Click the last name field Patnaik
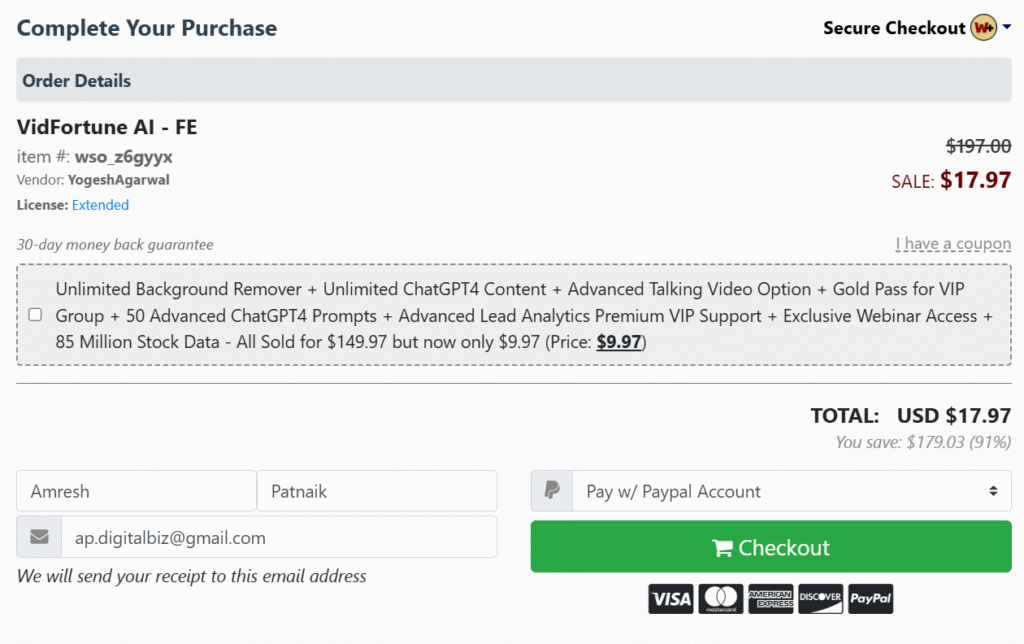1024x644 pixels. point(377,491)
